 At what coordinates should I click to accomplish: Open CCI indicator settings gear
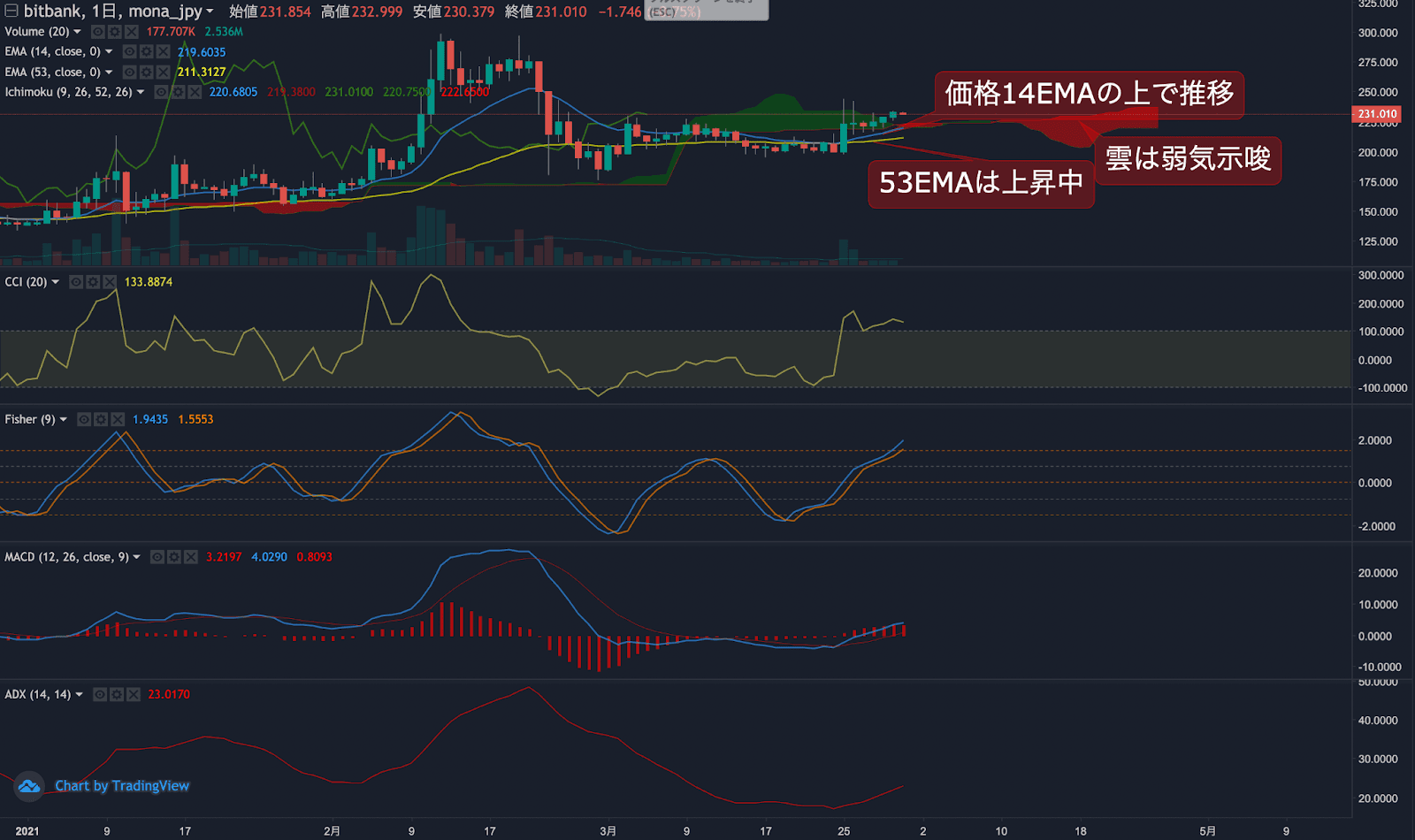click(x=93, y=282)
